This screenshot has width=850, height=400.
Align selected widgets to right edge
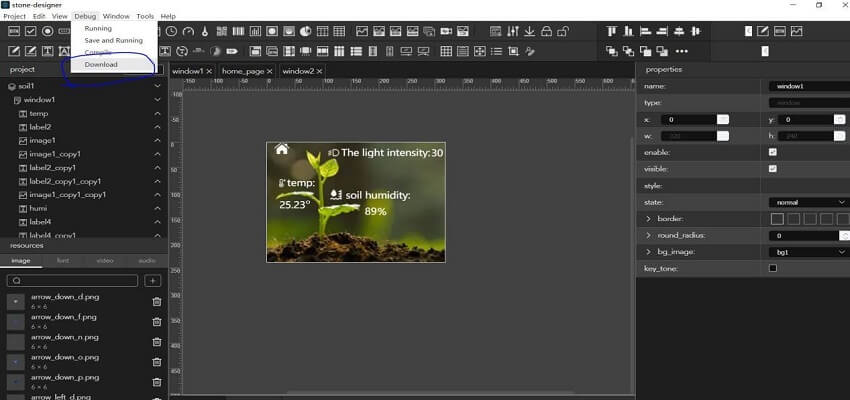[662, 31]
